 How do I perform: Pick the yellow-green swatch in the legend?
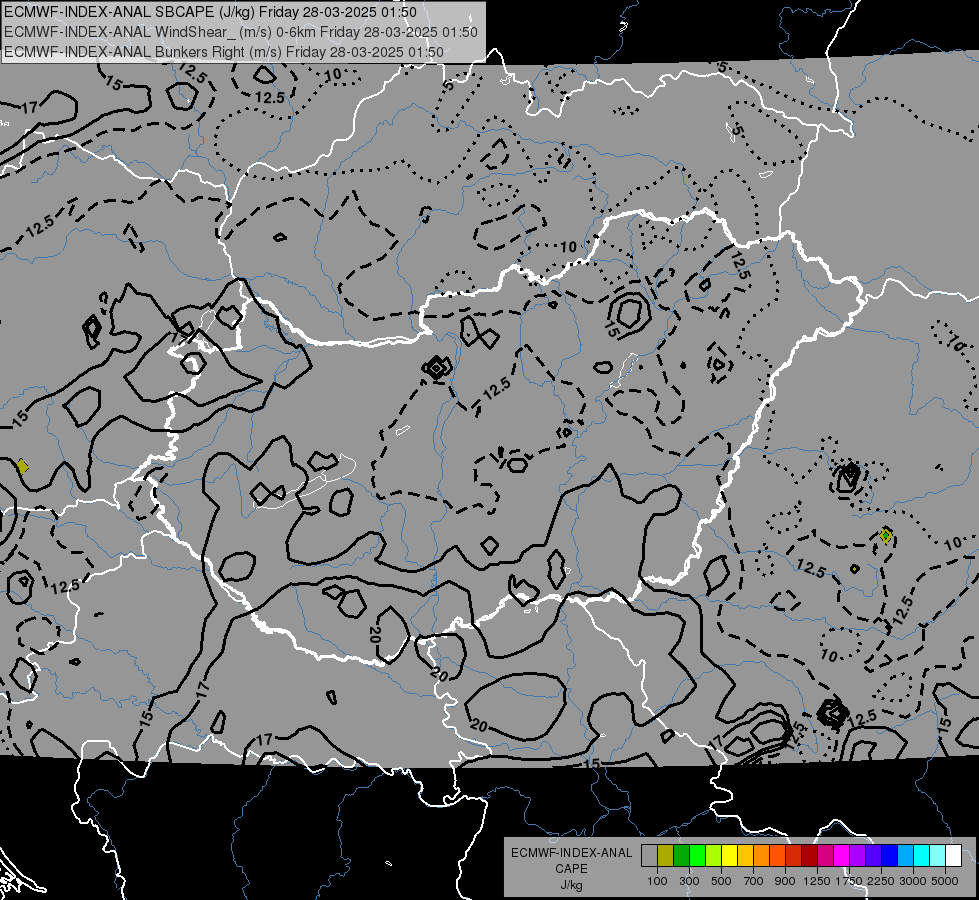[x=713, y=856]
